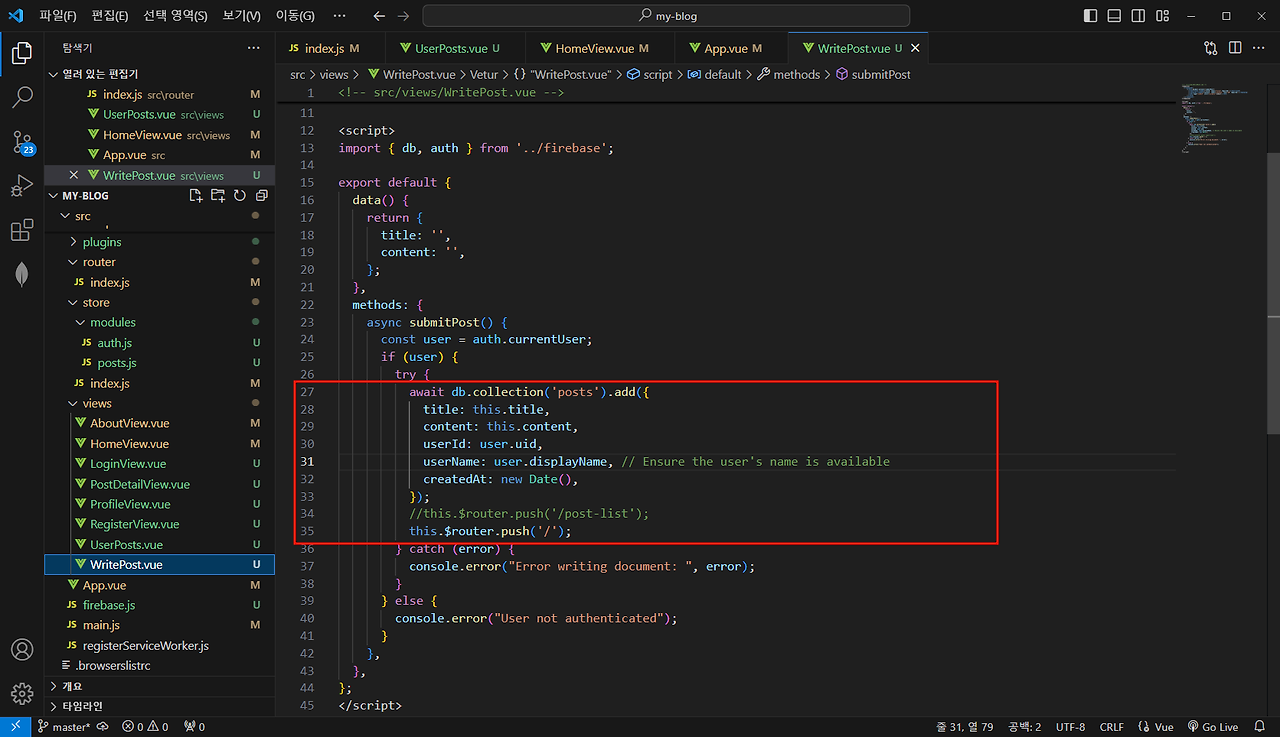The image size is (1280, 737).
Task: Open the 보기(V) menu
Action: pos(241,16)
